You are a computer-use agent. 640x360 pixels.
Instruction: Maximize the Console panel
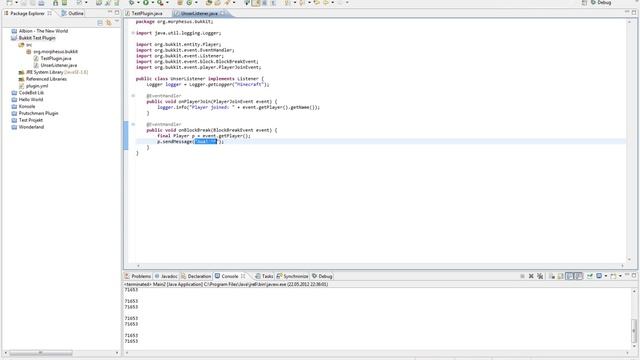pyautogui.click(x=634, y=276)
